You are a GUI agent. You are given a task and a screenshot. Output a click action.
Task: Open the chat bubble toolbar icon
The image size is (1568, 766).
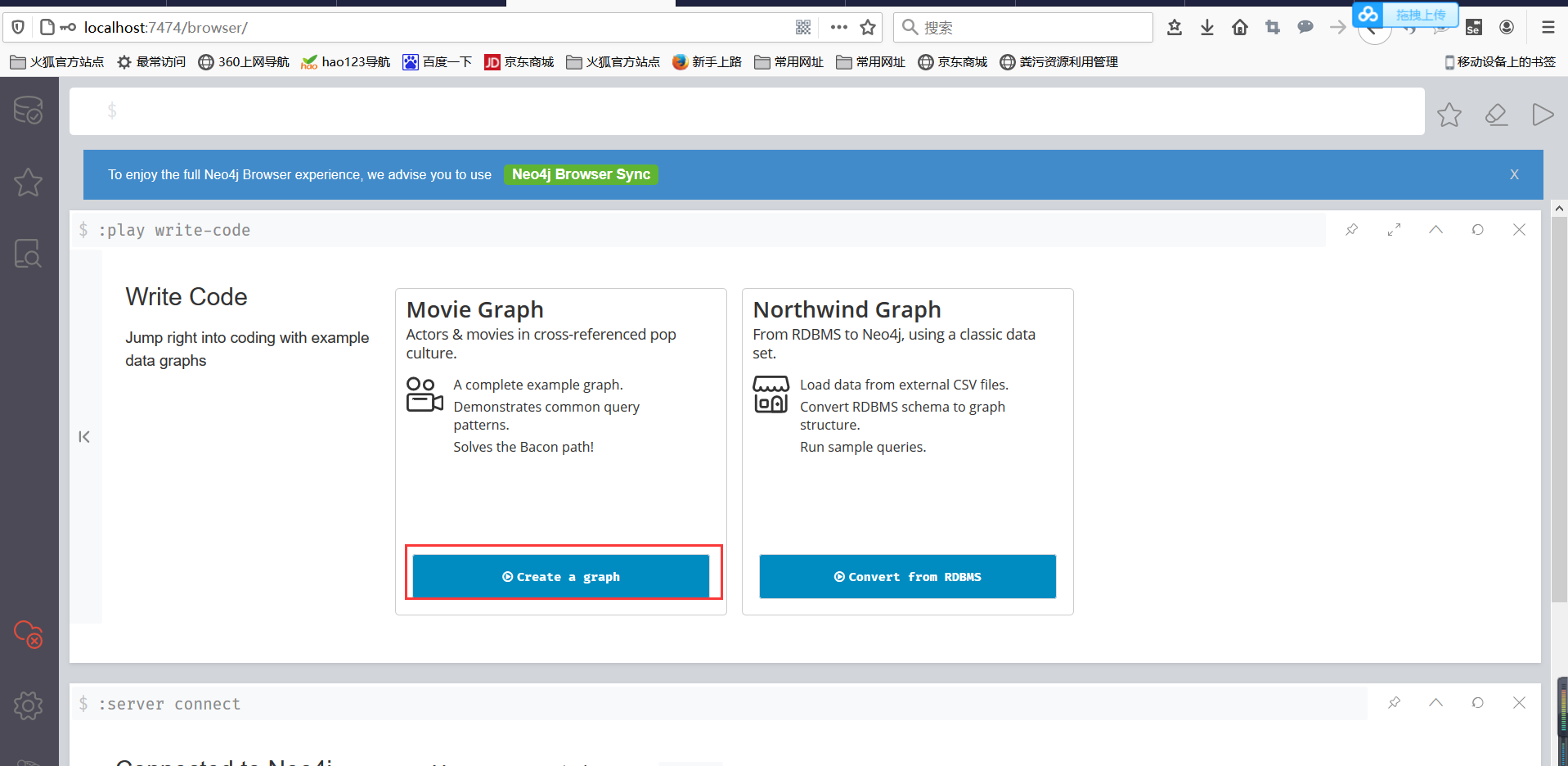1305,28
